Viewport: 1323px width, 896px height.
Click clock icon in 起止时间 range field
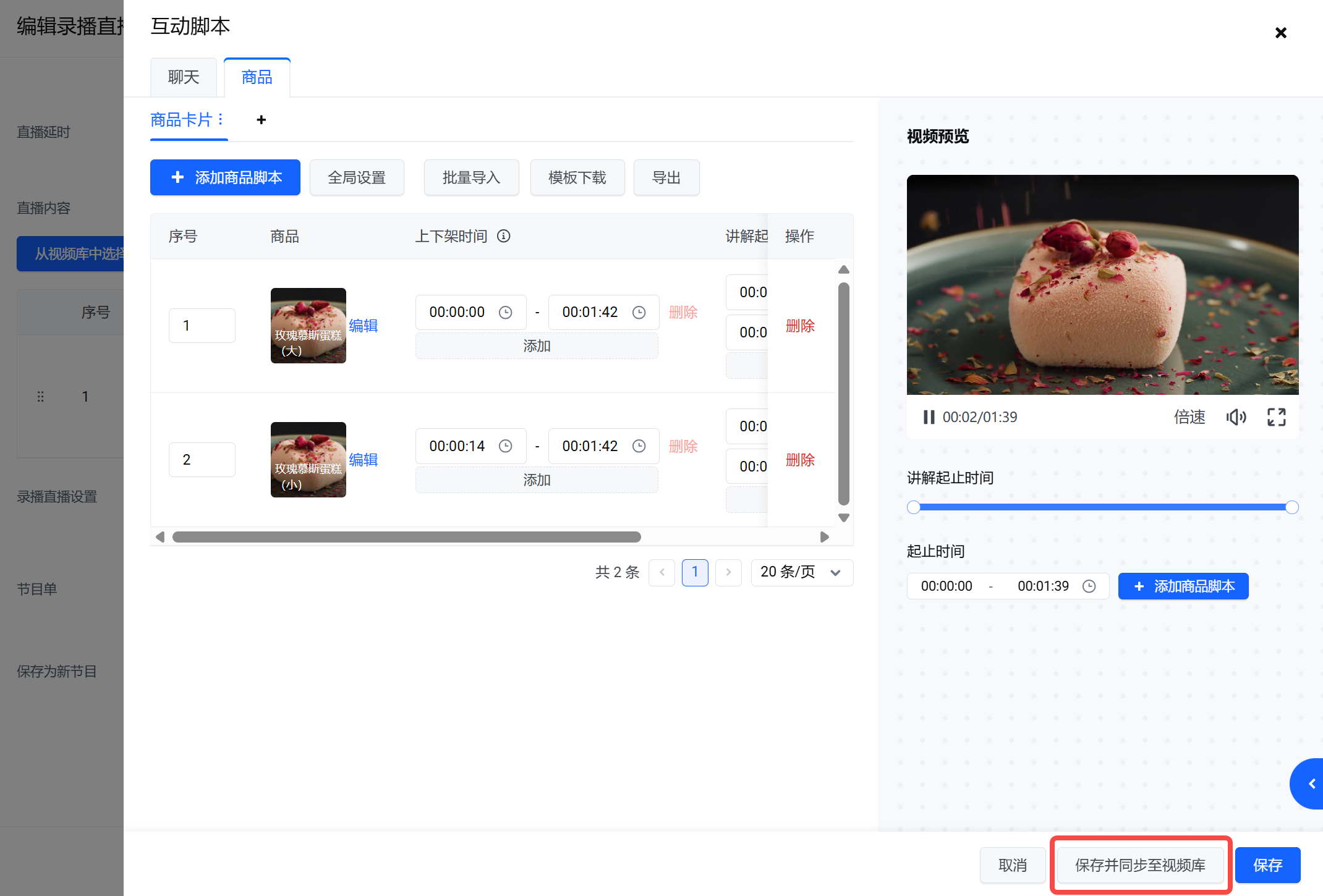tap(1089, 586)
